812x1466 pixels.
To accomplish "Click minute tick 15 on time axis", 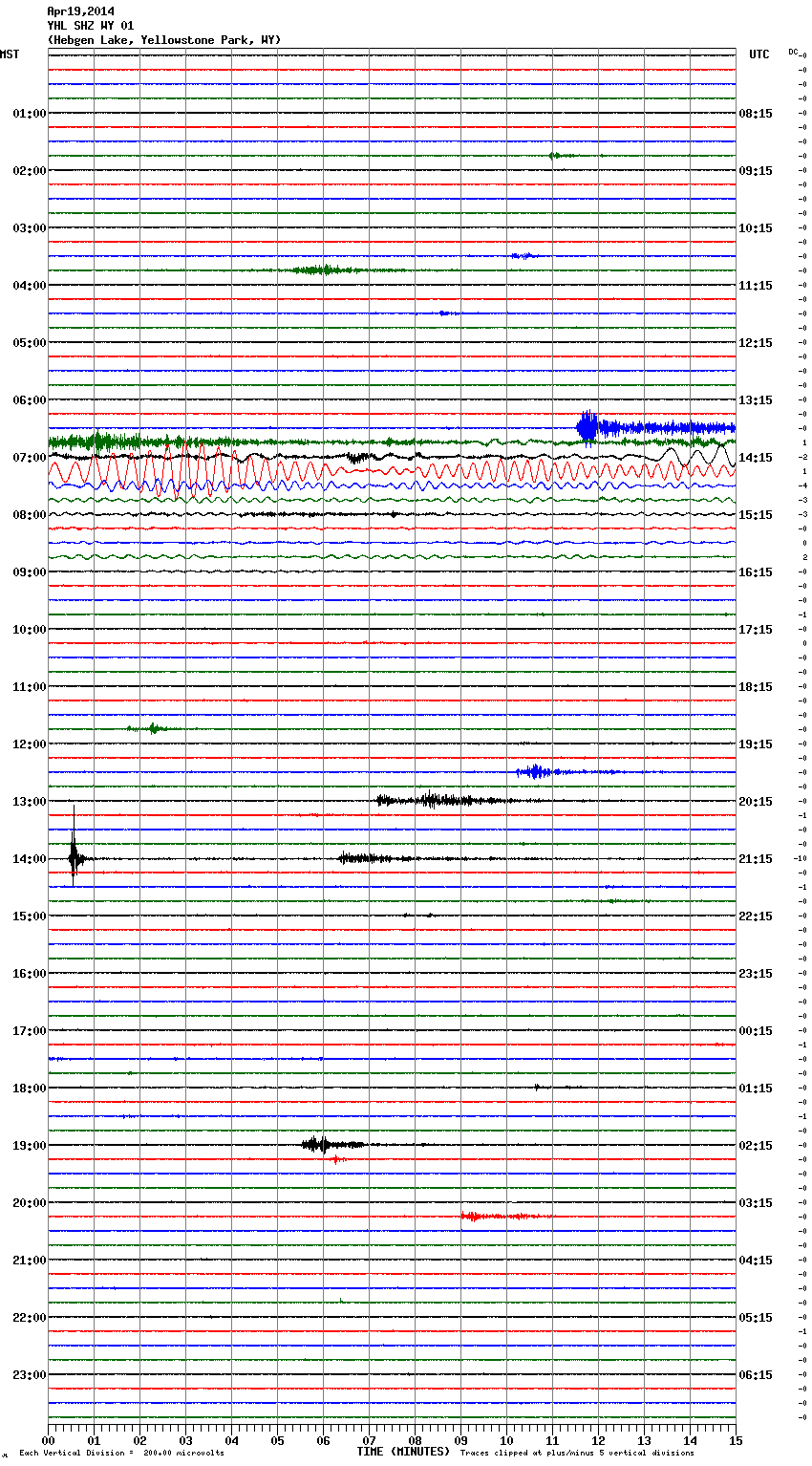I will tap(735, 1440).
